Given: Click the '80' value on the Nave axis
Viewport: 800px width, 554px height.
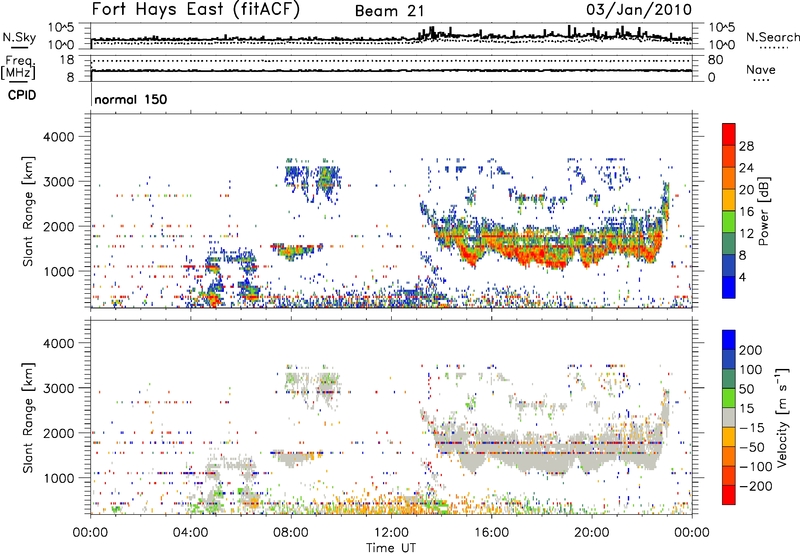Looking at the screenshot, I should pyautogui.click(x=715, y=60).
